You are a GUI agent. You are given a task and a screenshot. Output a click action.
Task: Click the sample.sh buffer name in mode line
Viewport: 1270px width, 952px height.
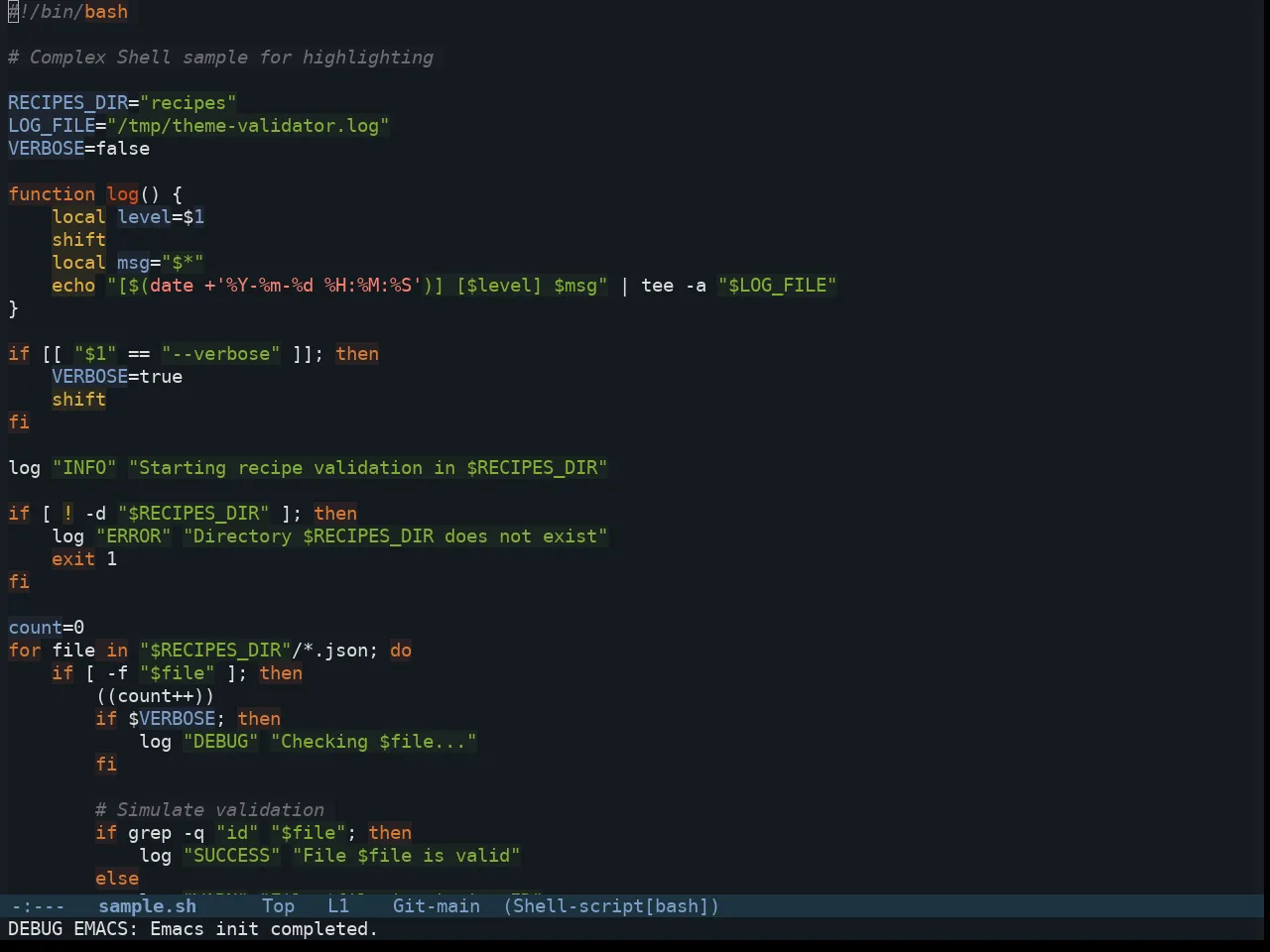point(147,905)
